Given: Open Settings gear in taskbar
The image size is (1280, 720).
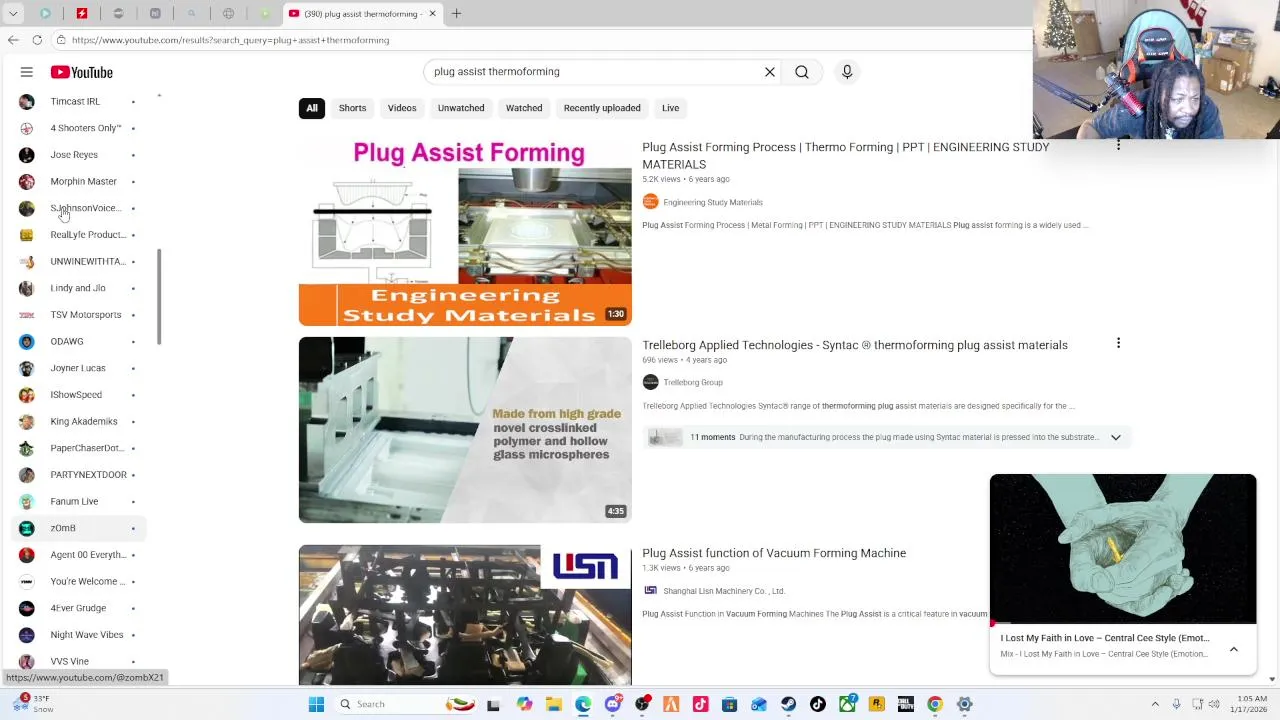Looking at the screenshot, I should click(964, 704).
